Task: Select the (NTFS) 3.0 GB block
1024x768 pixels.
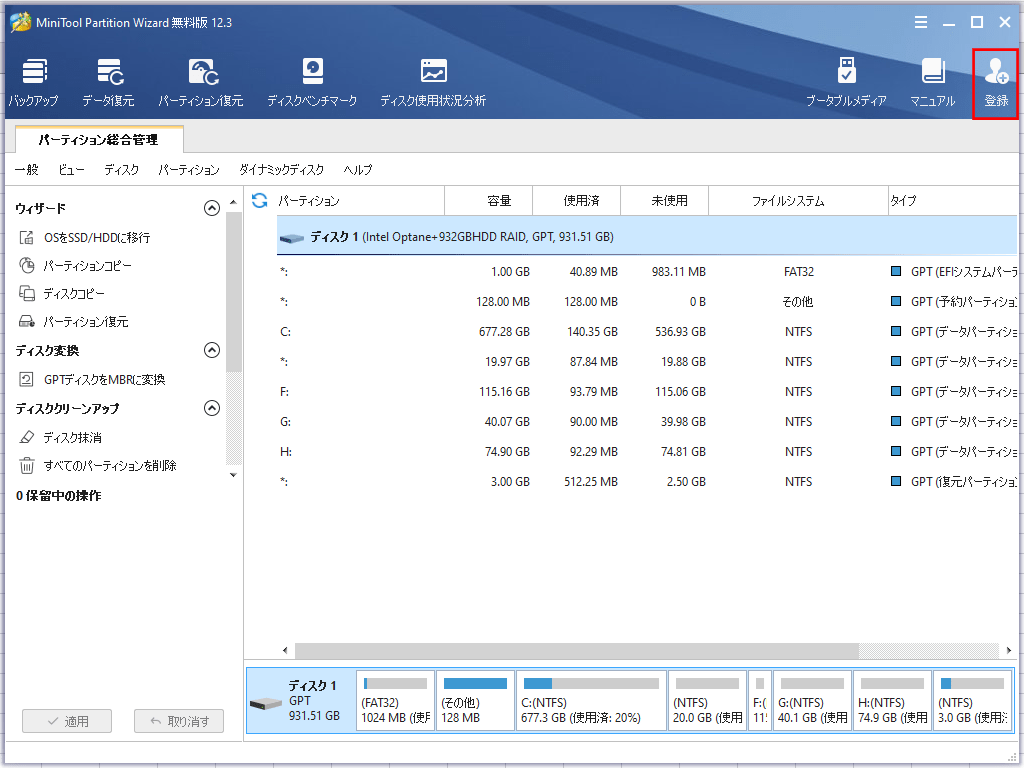Action: pos(972,701)
